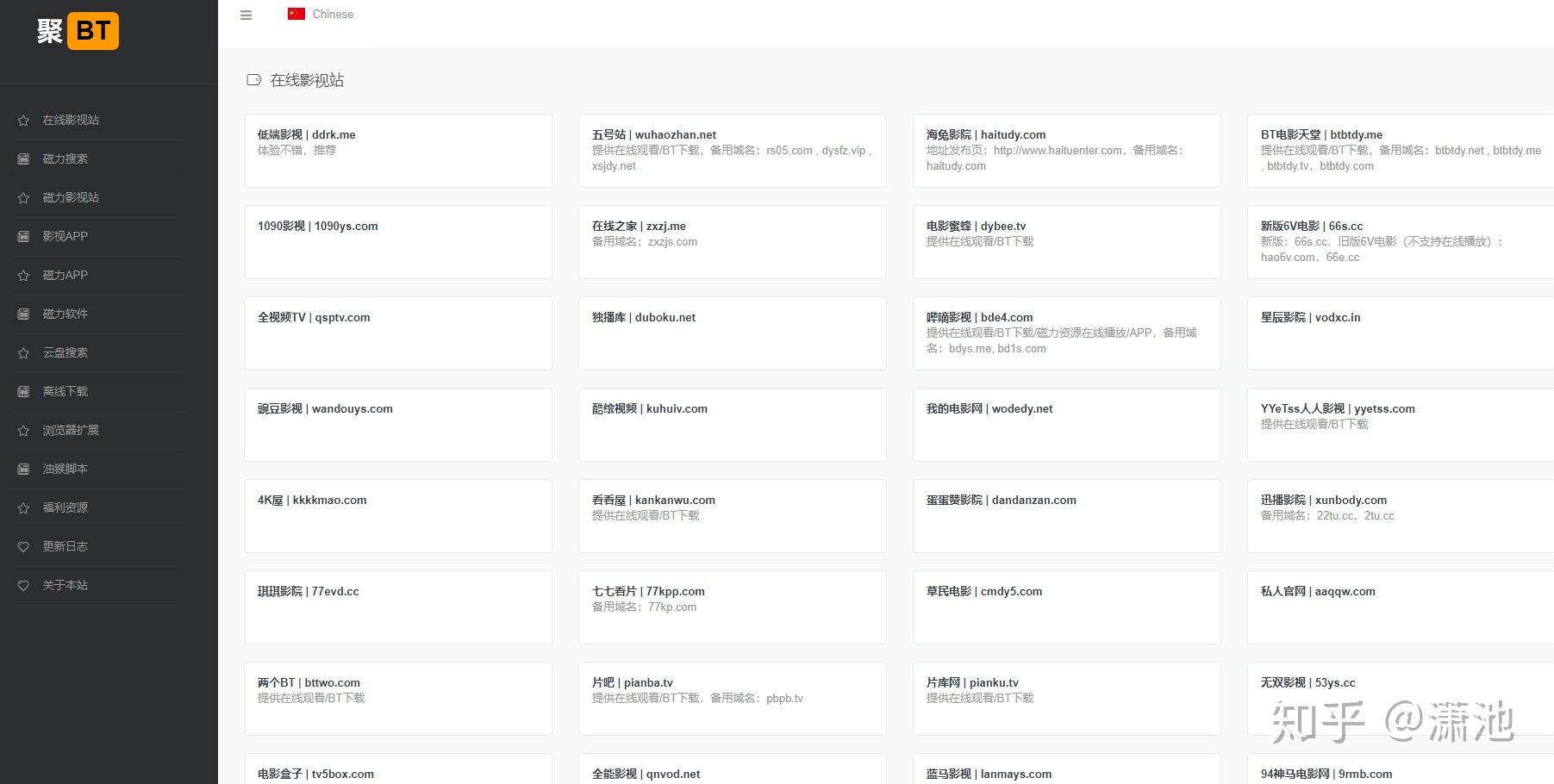The width and height of the screenshot is (1554, 784).
Task: Click star icon beside 在线影视站 in sidebar
Action: pyautogui.click(x=23, y=121)
